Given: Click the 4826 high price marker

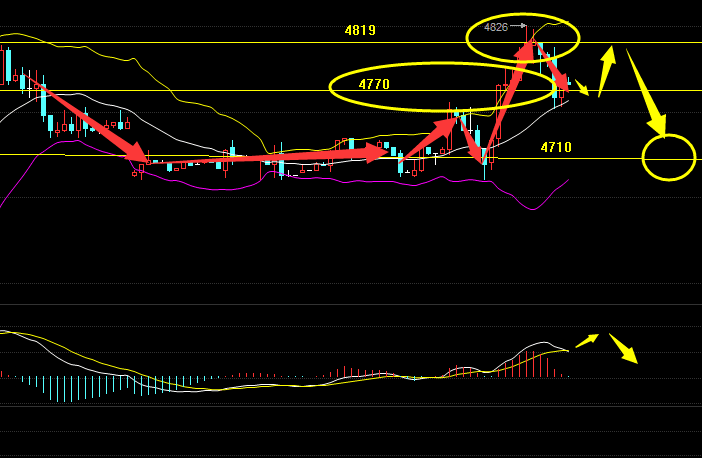Looking at the screenshot, I should point(496,27).
